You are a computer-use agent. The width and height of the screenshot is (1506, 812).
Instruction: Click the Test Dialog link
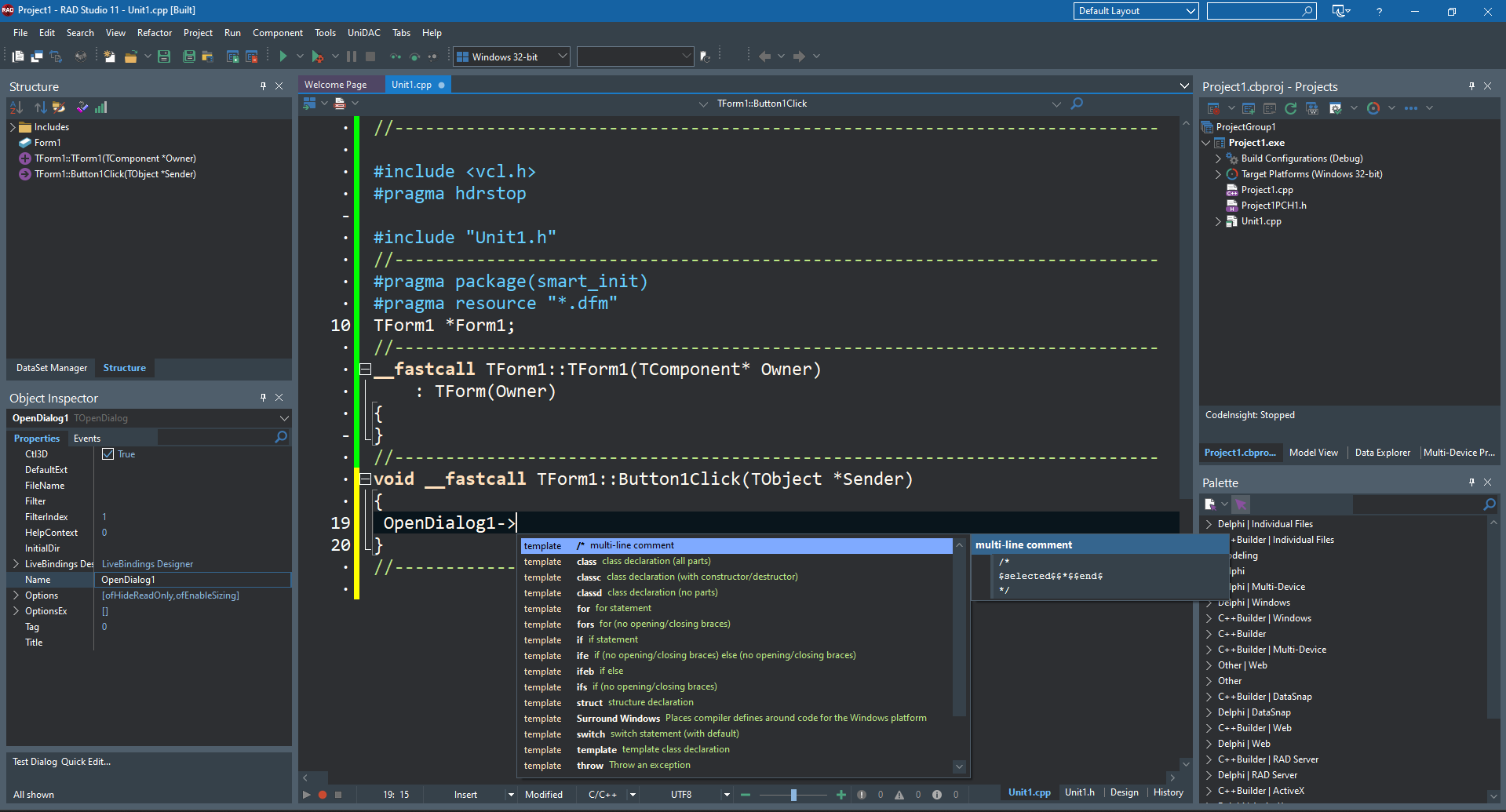click(x=35, y=762)
